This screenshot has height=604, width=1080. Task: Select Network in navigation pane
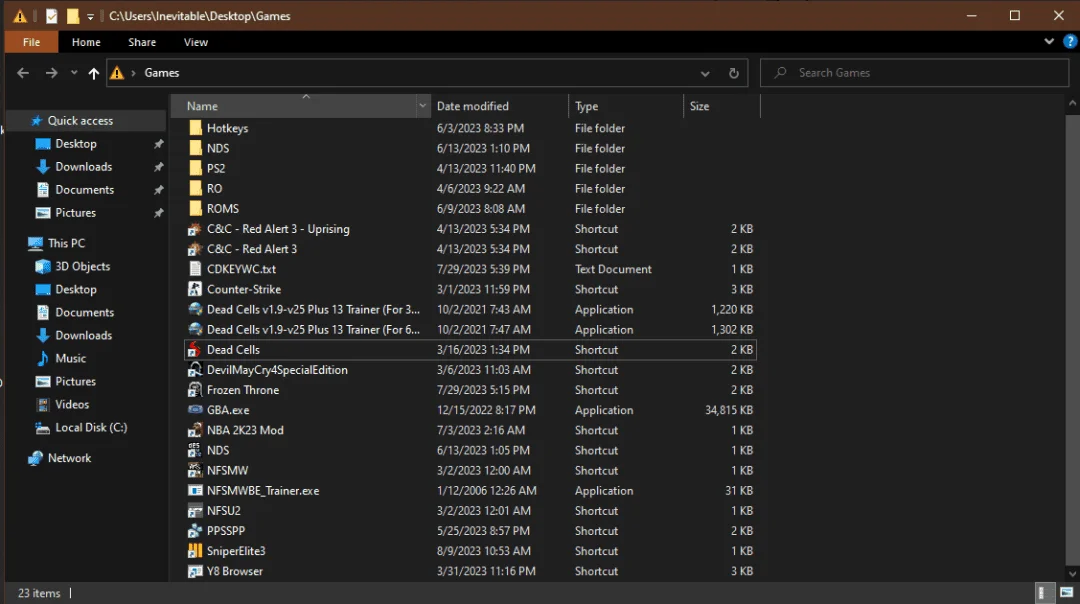(69, 458)
